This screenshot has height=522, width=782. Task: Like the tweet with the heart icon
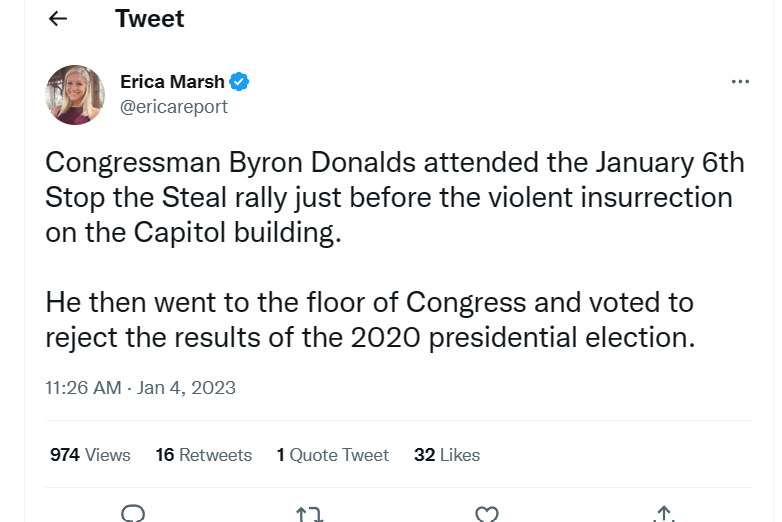tap(487, 514)
